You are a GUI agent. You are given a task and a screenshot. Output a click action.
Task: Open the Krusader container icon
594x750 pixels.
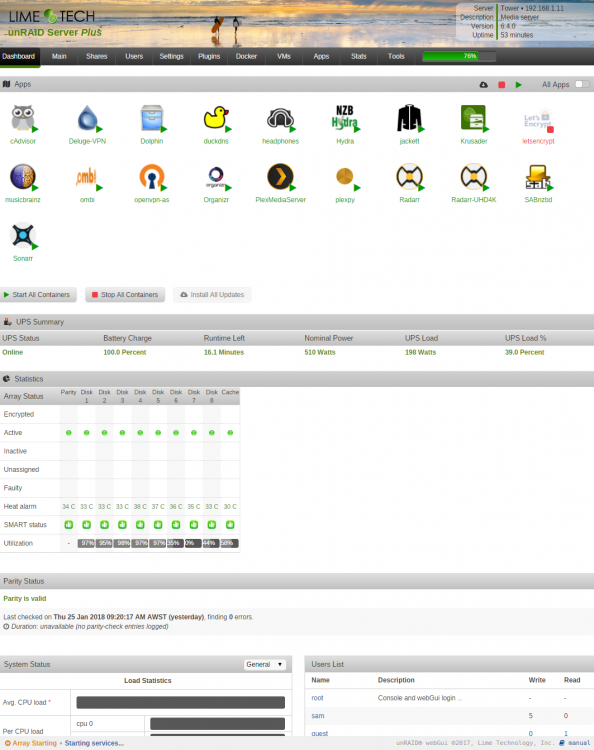[x=473, y=118]
